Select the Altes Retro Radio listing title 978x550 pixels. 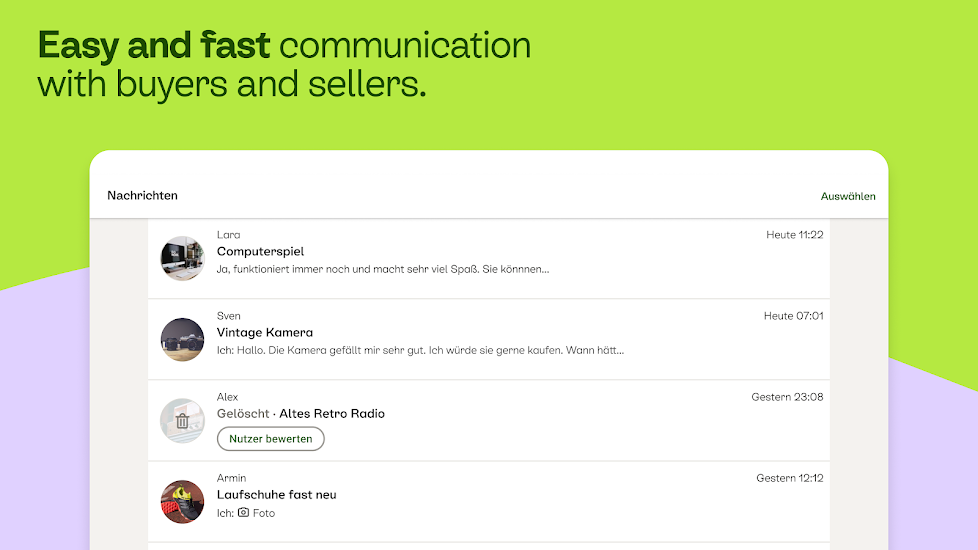pyautogui.click(x=332, y=414)
